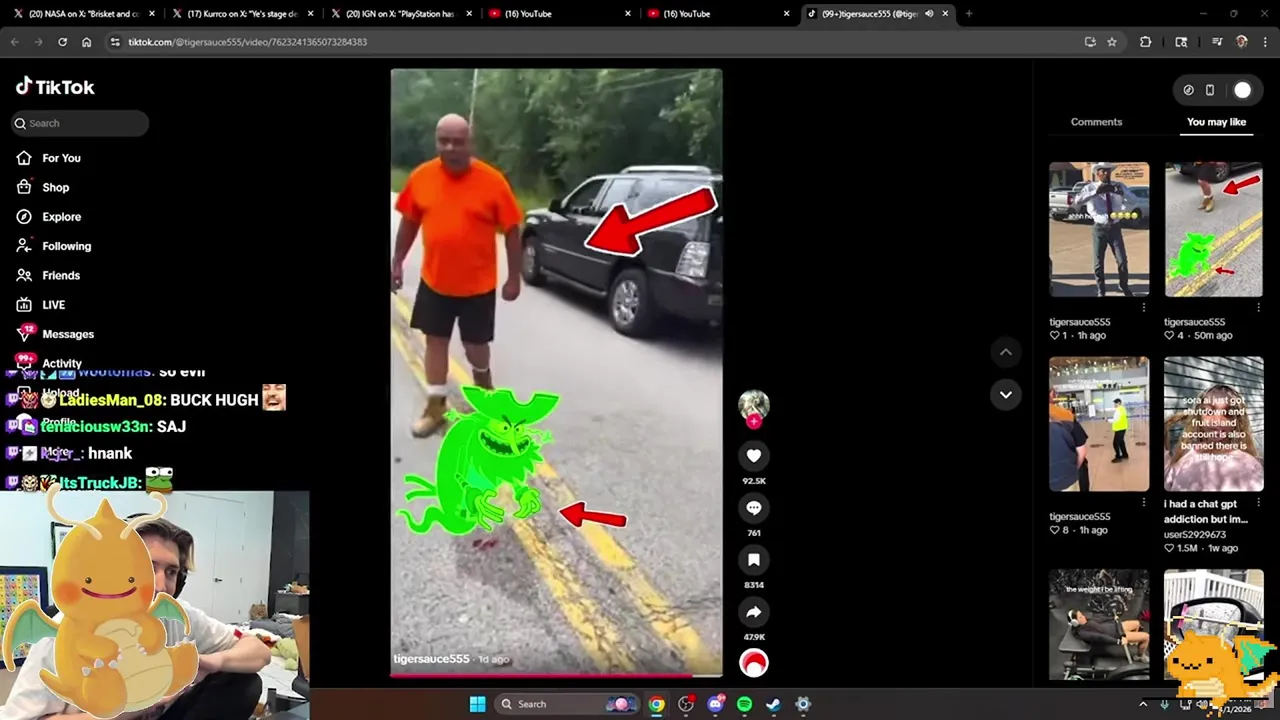Bookmark this page with the star icon

click(1111, 42)
